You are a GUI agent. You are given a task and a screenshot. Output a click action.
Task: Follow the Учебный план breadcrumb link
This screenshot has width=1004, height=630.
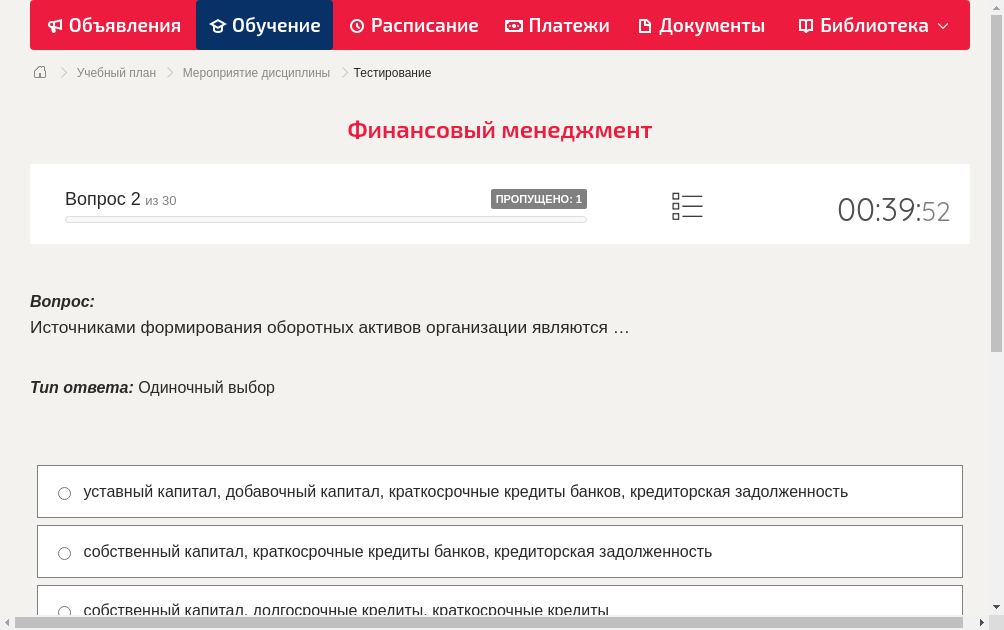click(118, 72)
